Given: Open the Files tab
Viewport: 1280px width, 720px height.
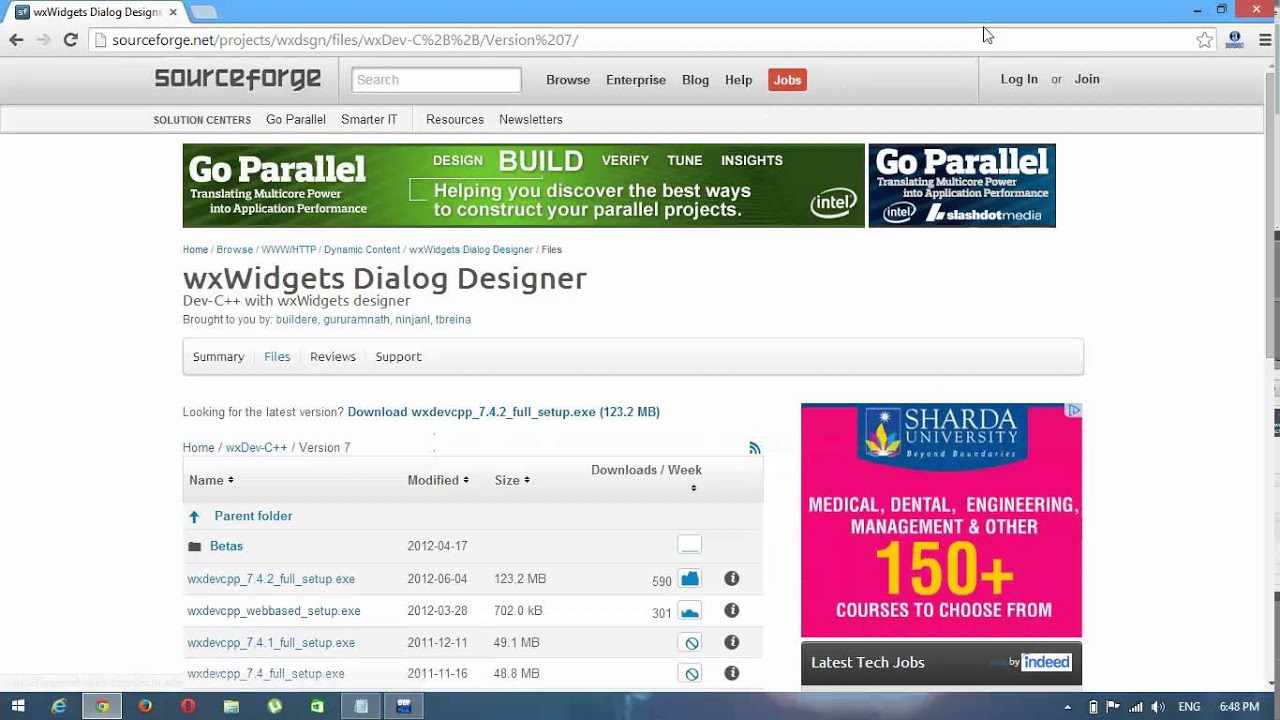Looking at the screenshot, I should [277, 357].
